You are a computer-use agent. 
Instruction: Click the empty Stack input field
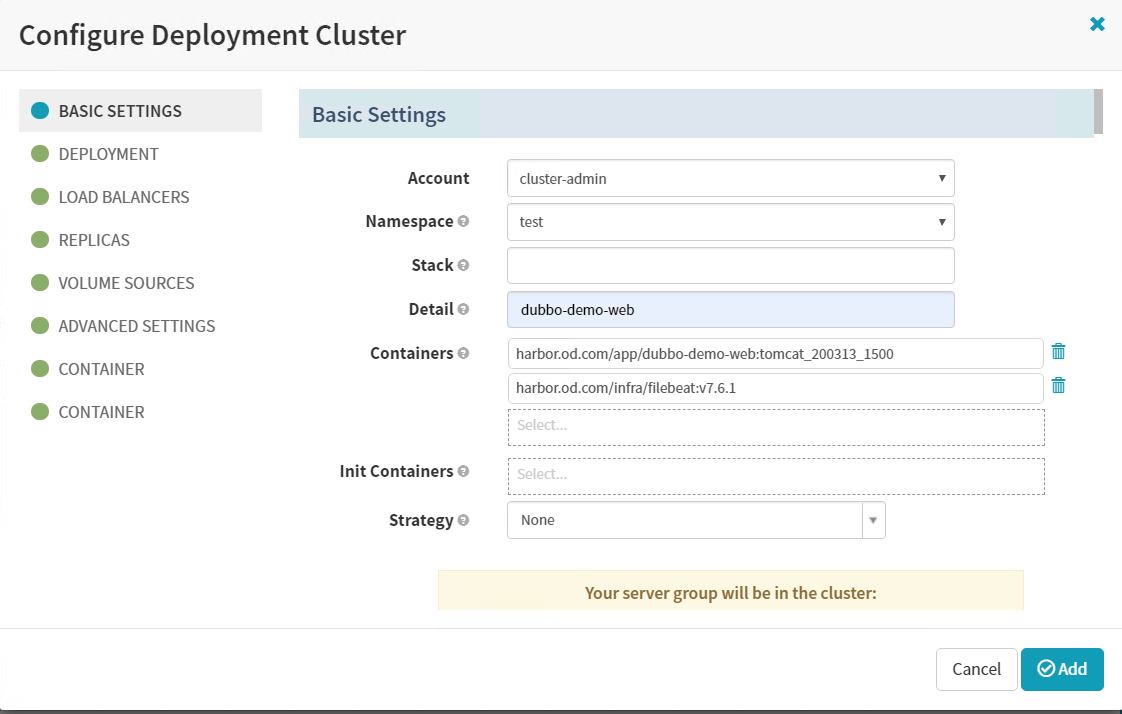(x=730, y=266)
